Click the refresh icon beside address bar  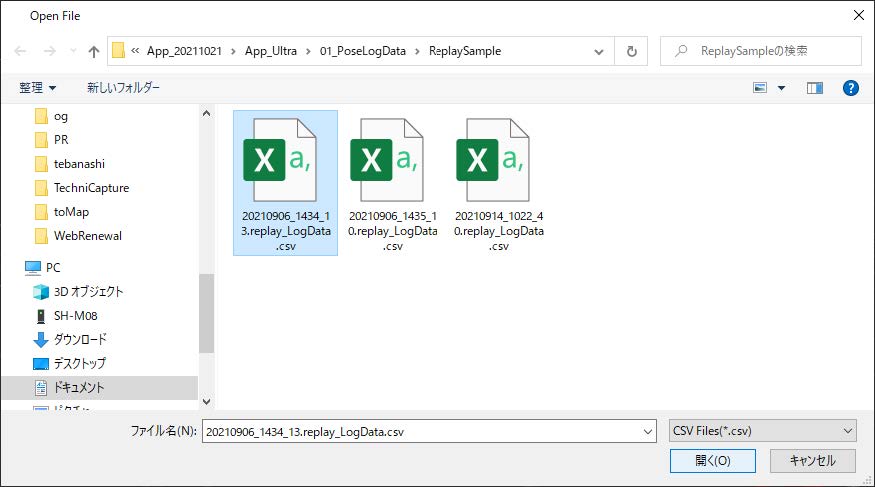(x=631, y=51)
